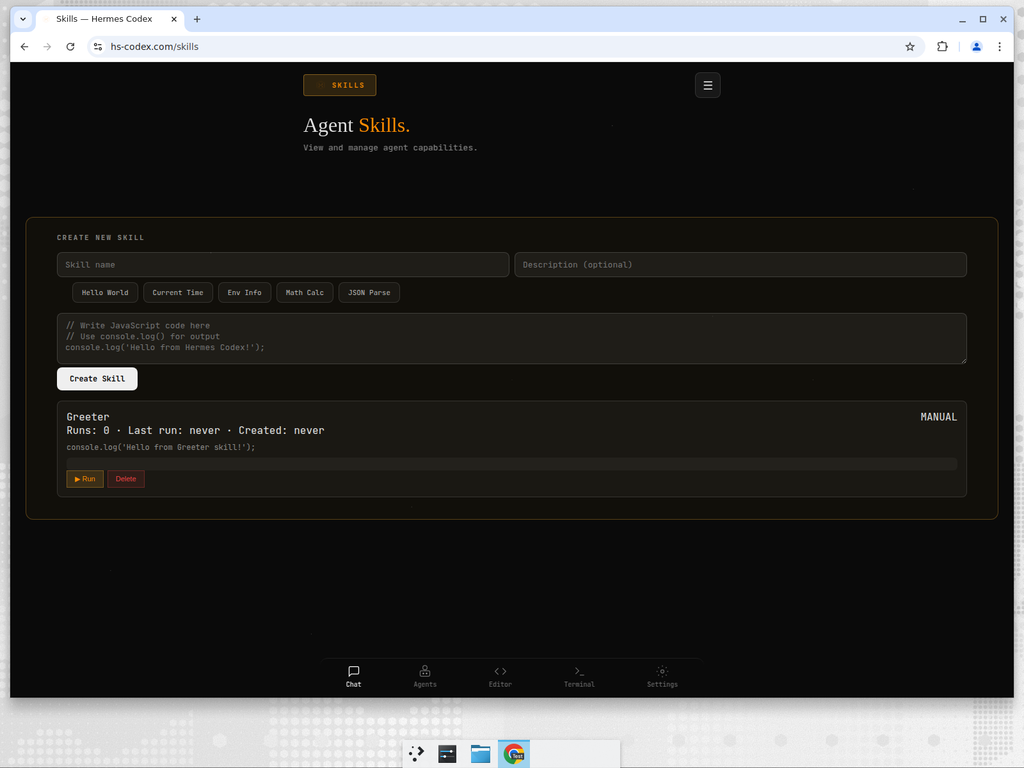
Task: Go back in browser history
Action: (24, 46)
